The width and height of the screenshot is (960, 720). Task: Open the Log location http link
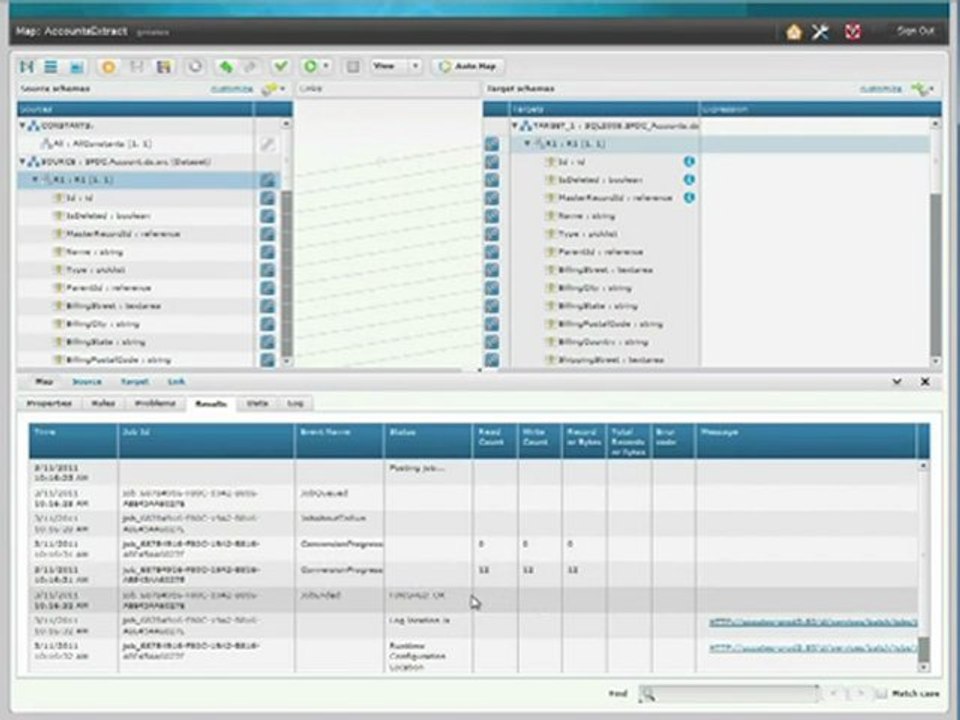coord(813,622)
